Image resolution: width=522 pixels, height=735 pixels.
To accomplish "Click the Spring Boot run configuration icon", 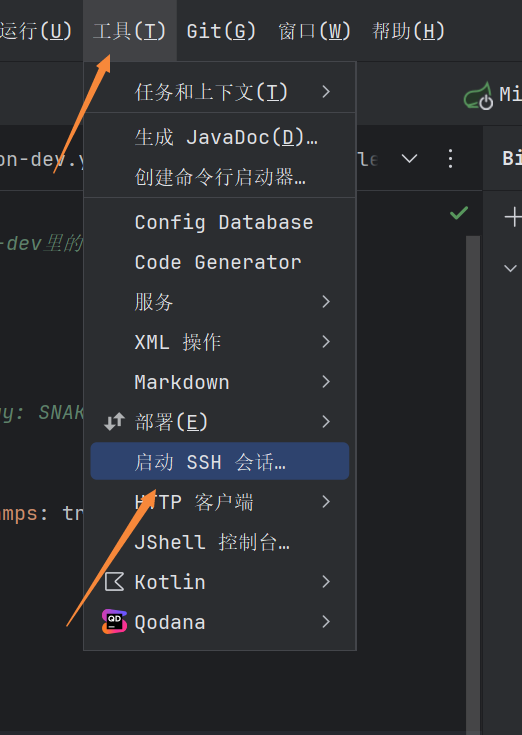I will click(x=478, y=96).
